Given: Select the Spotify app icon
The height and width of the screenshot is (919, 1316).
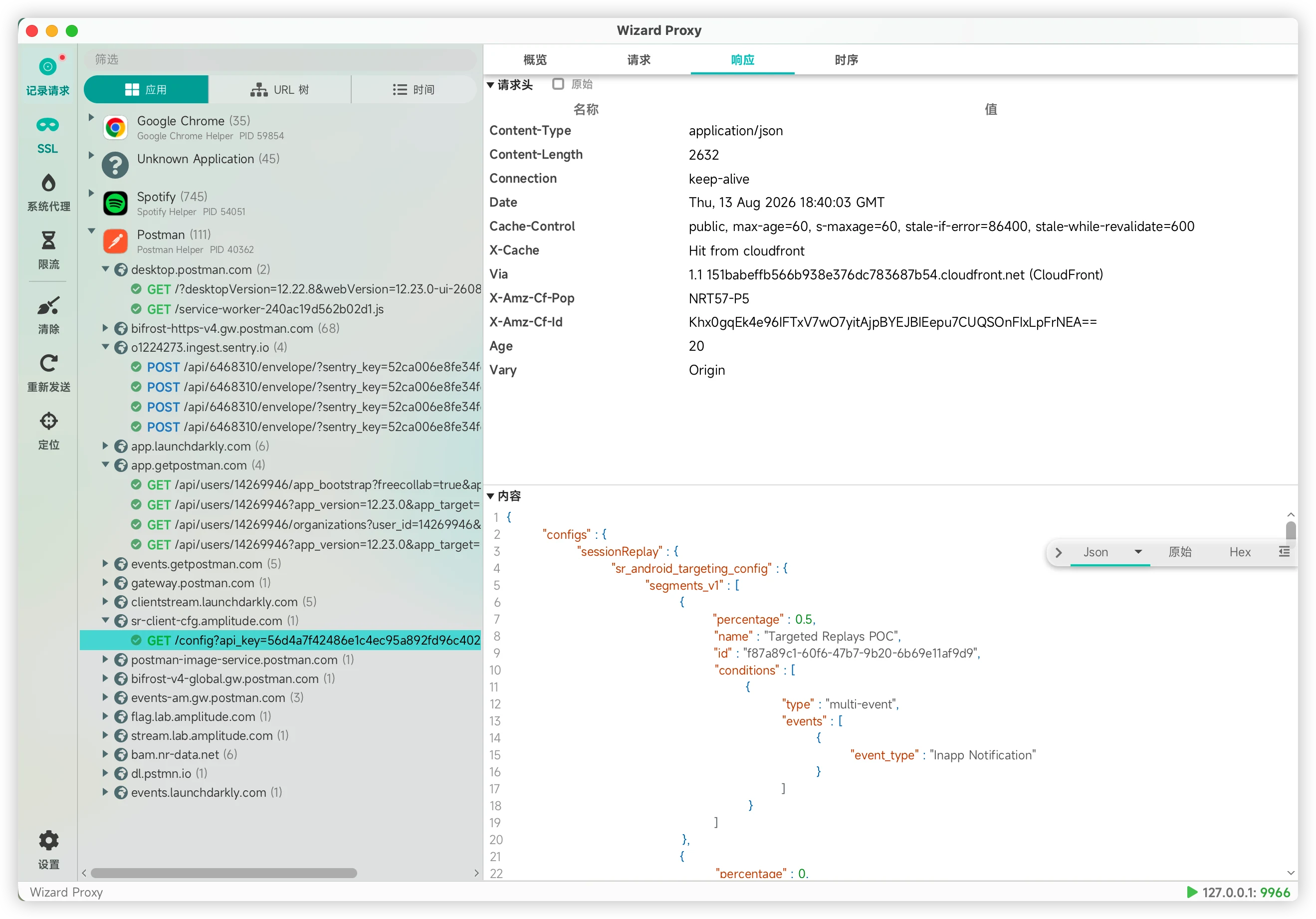Looking at the screenshot, I should tap(115, 203).
